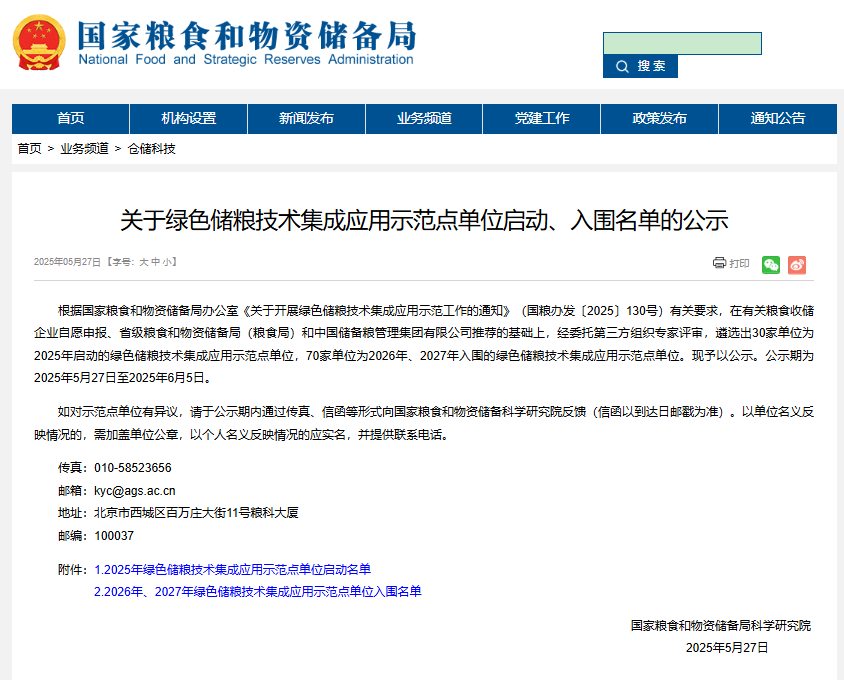The image size is (844, 680).
Task: Open attachment 1 2025年示范点单位启动名单
Action: click(232, 569)
